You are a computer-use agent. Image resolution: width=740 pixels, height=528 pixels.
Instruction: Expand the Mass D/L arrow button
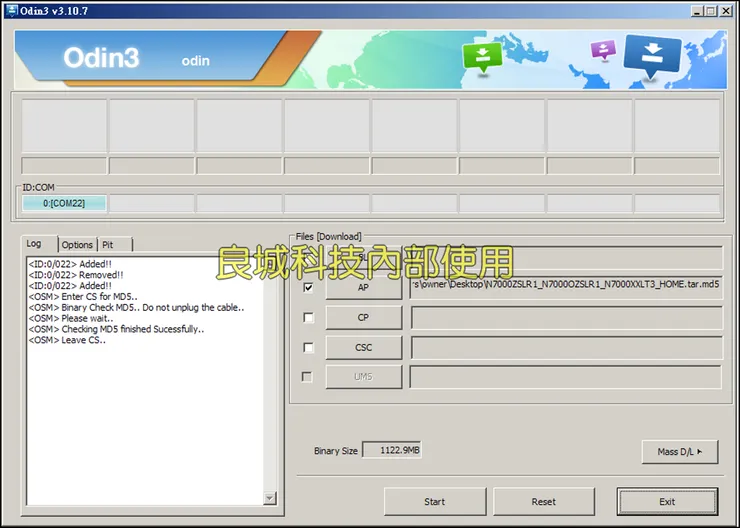click(680, 452)
